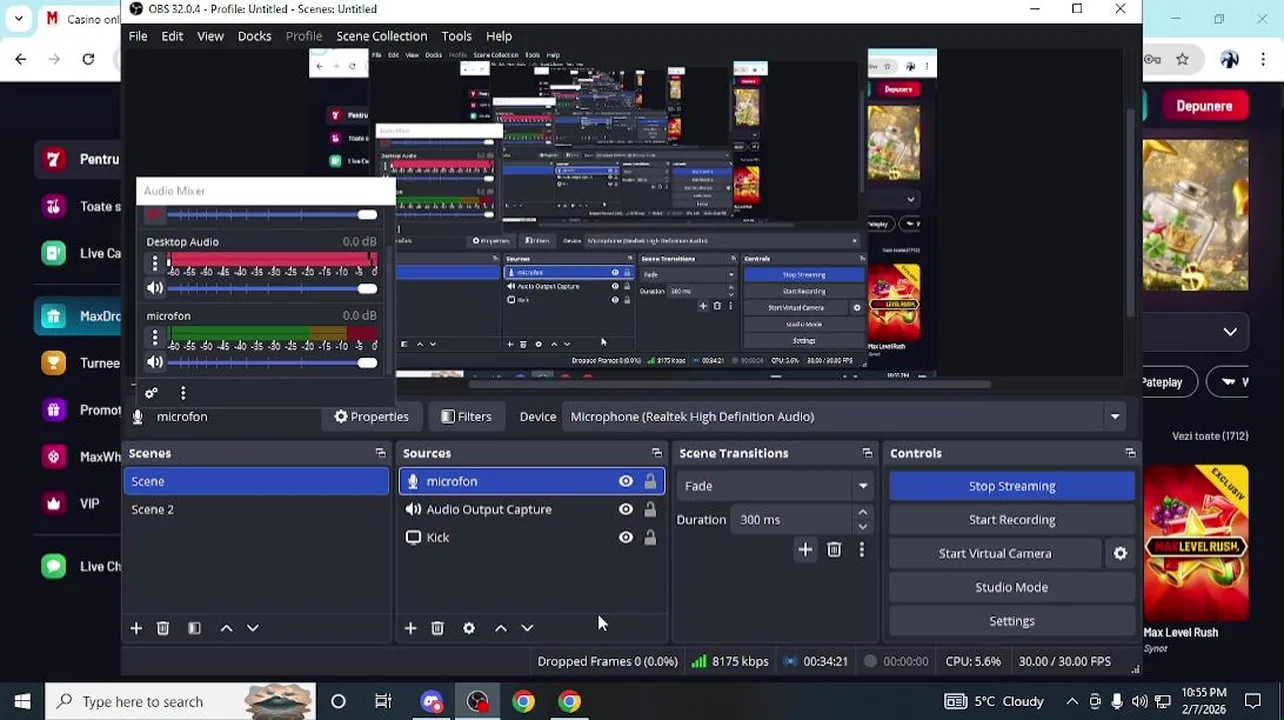
Task: Select Scene 2 in Scenes list
Action: [256, 509]
